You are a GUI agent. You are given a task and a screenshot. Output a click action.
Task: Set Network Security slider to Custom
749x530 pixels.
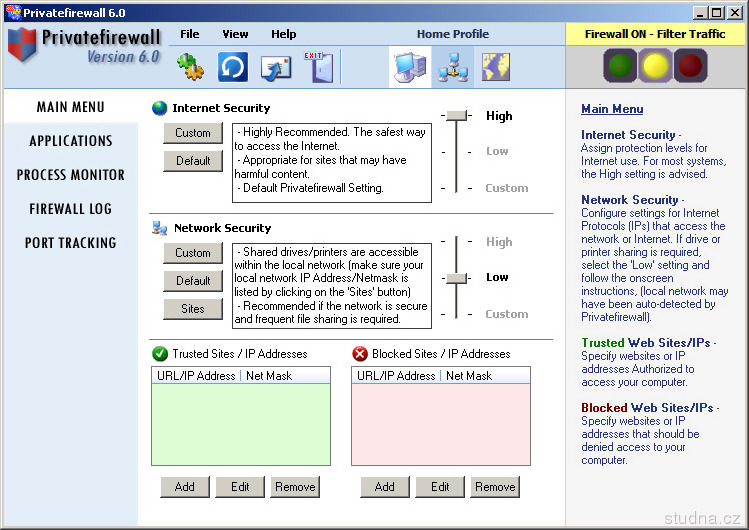tap(507, 314)
